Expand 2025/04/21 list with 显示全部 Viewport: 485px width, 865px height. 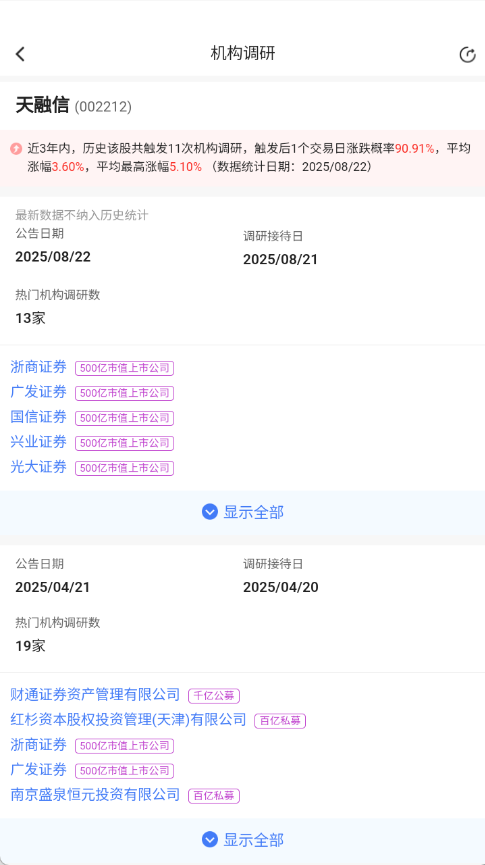click(x=242, y=840)
